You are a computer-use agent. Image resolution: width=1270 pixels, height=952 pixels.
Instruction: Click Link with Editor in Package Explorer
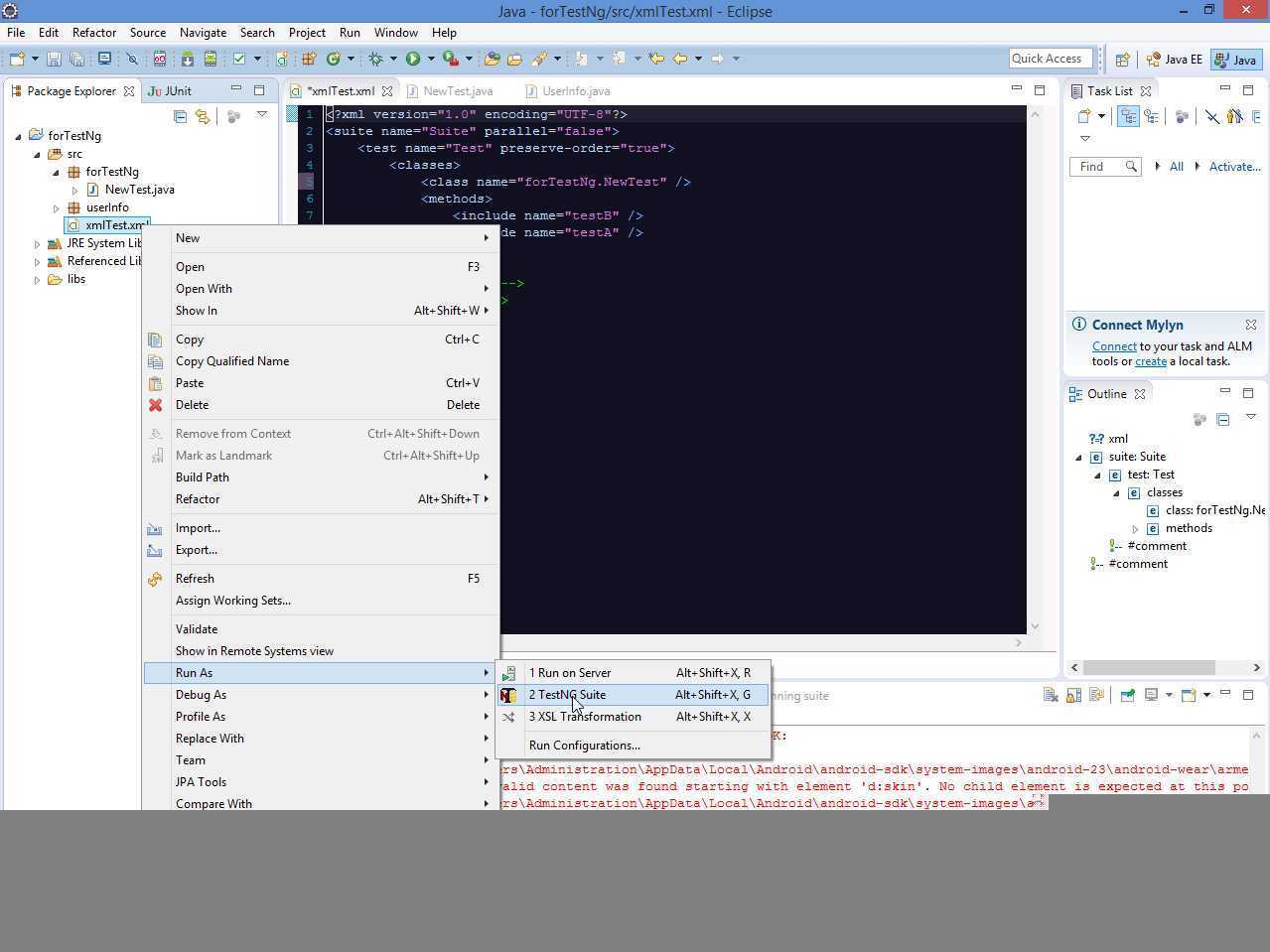pos(203,116)
